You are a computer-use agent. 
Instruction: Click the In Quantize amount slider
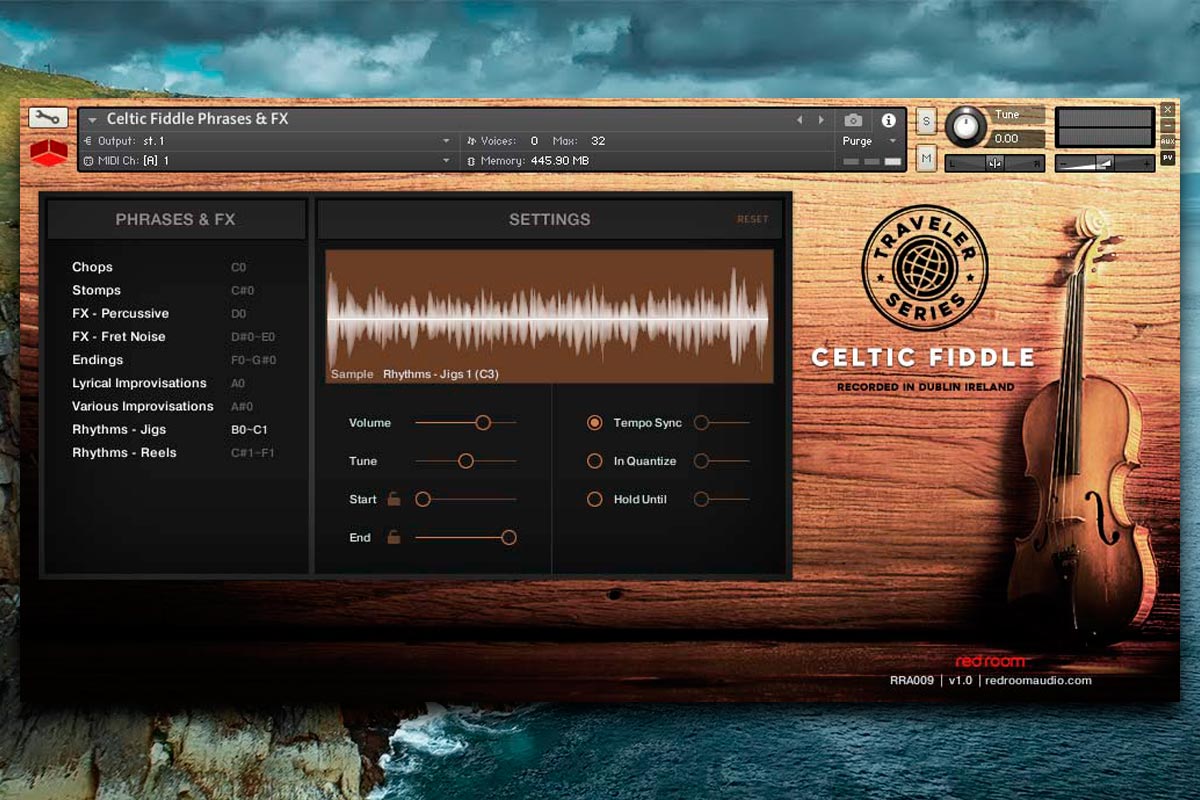point(721,461)
